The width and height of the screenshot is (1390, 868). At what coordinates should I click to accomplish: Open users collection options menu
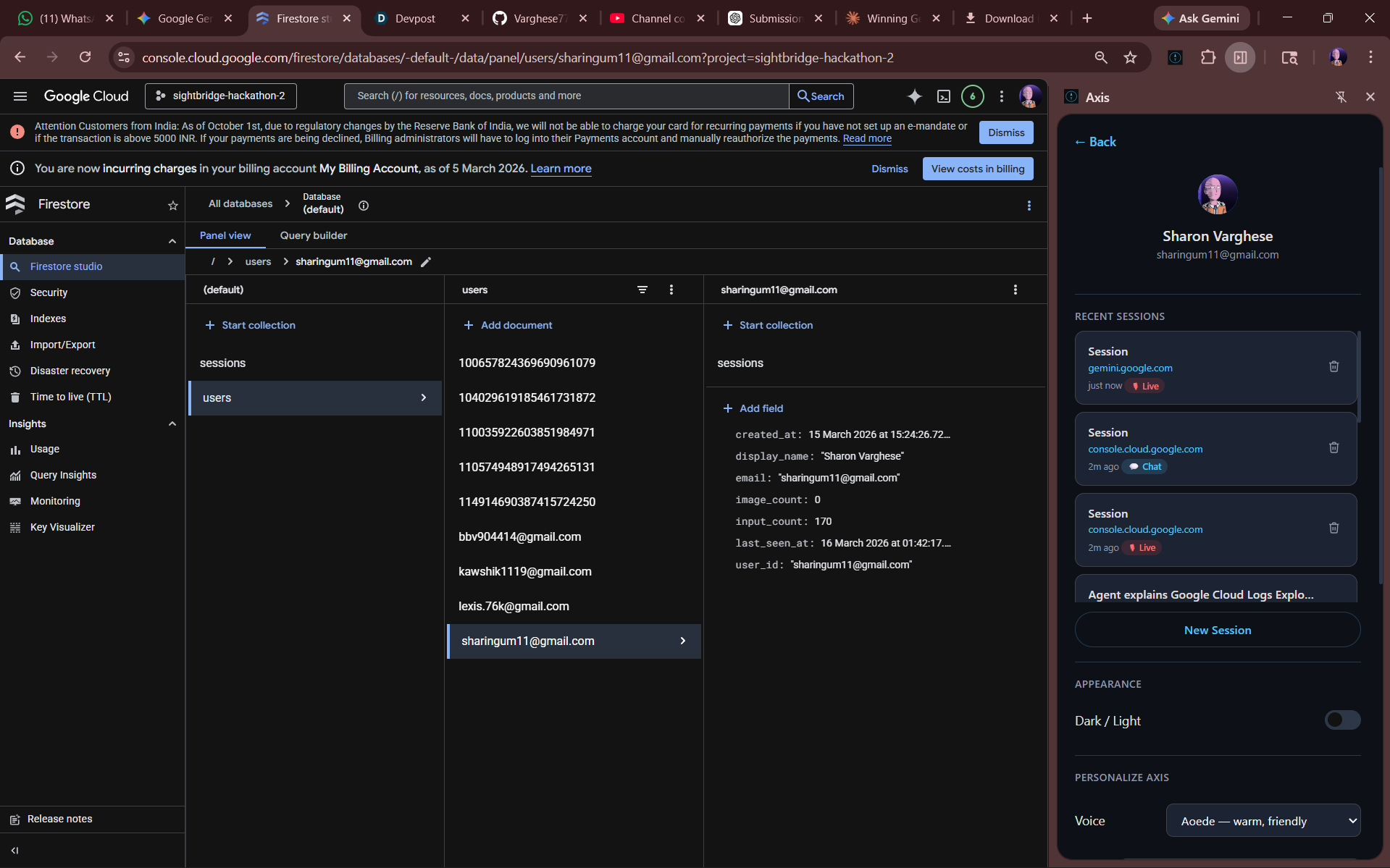[x=671, y=290]
